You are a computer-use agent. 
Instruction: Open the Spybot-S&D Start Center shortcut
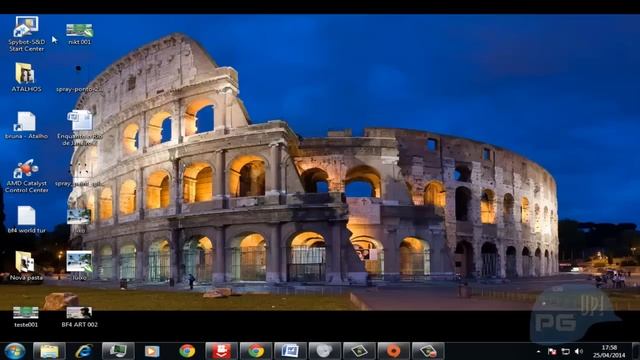[27, 34]
